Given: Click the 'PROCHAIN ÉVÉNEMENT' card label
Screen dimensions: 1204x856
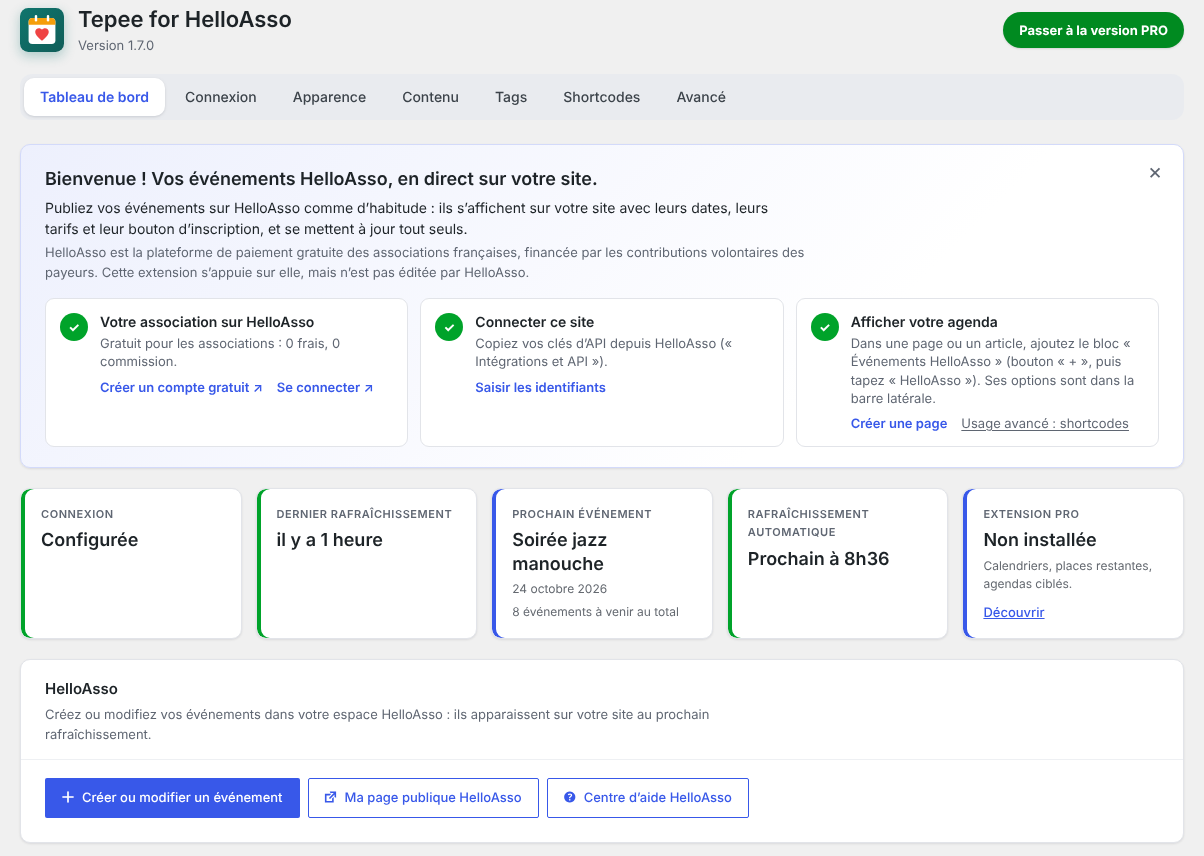Looking at the screenshot, I should pyautogui.click(x=582, y=514).
